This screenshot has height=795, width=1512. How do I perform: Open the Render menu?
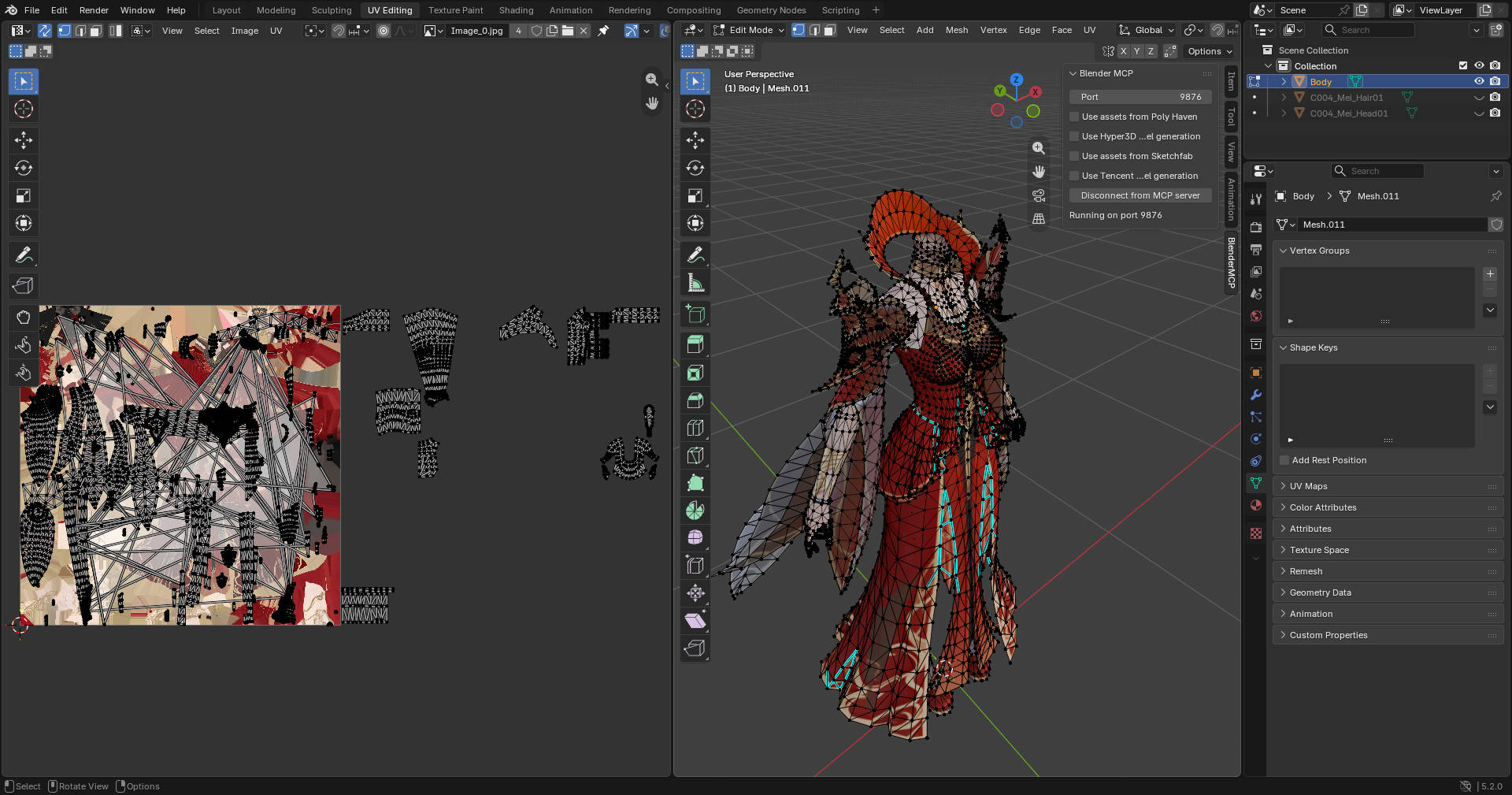pos(94,10)
